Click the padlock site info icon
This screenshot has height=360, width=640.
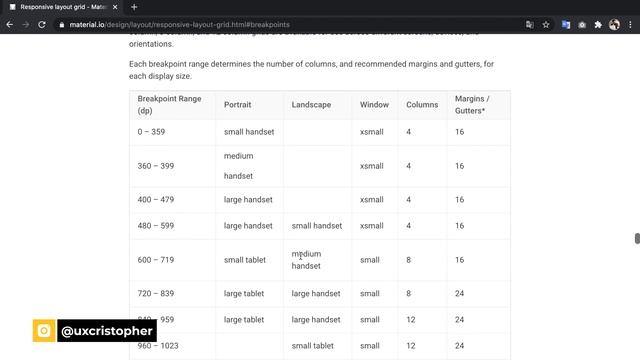62,25
